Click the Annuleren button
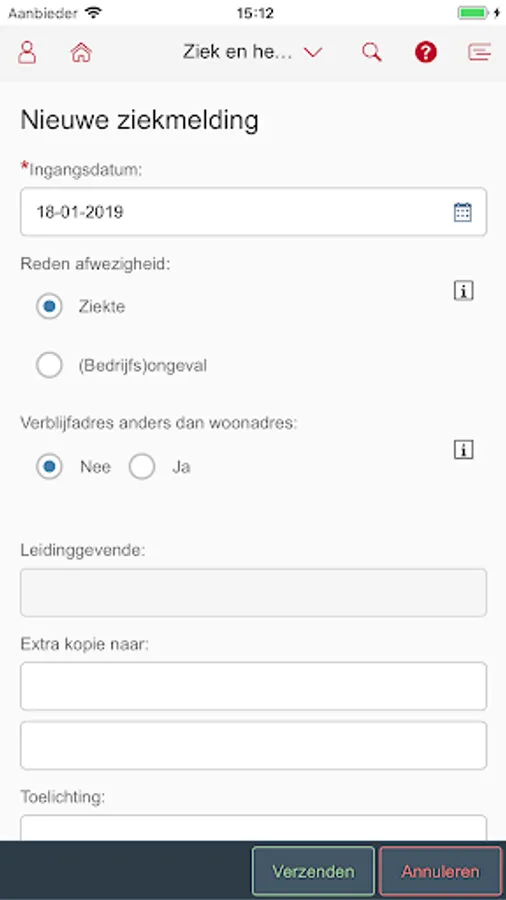This screenshot has height=900, width=506. [x=441, y=871]
